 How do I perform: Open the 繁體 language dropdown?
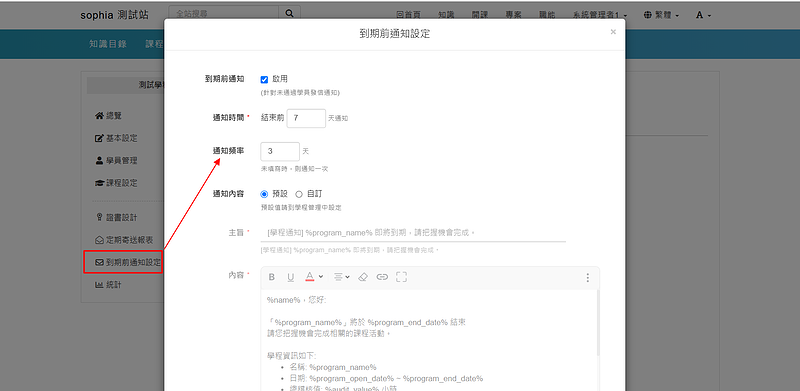662,15
